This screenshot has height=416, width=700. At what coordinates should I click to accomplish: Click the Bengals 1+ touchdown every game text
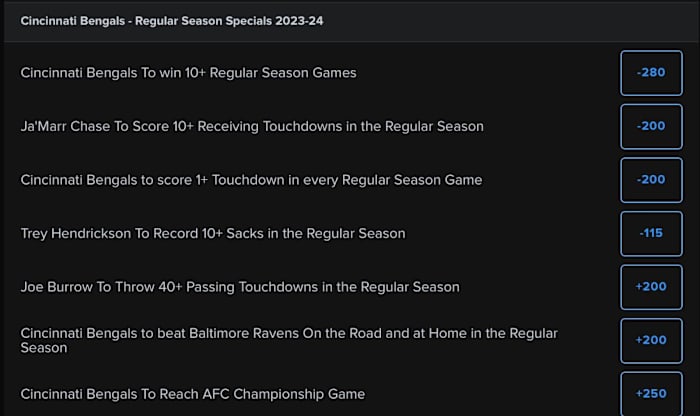[x=251, y=180]
